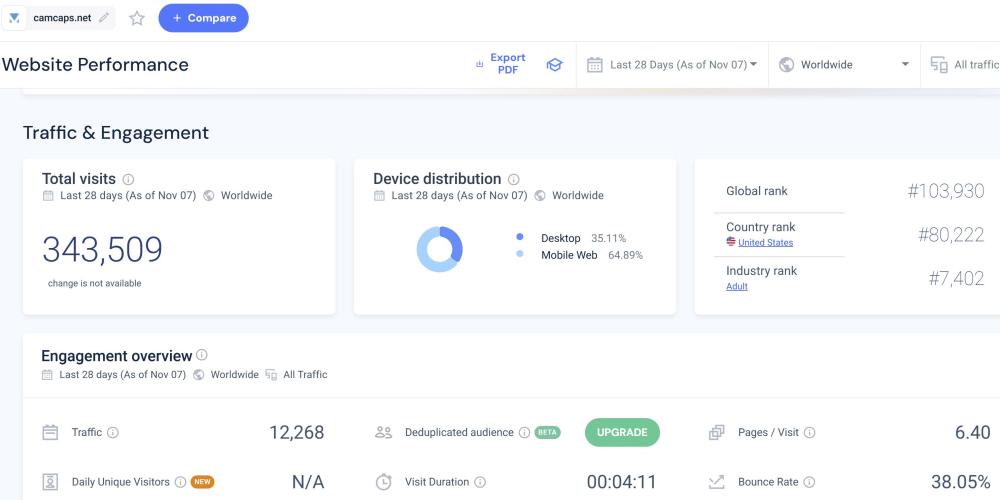Click the pencil edit icon beside camcaps.net
This screenshot has width=1000, height=500.
coord(104,18)
